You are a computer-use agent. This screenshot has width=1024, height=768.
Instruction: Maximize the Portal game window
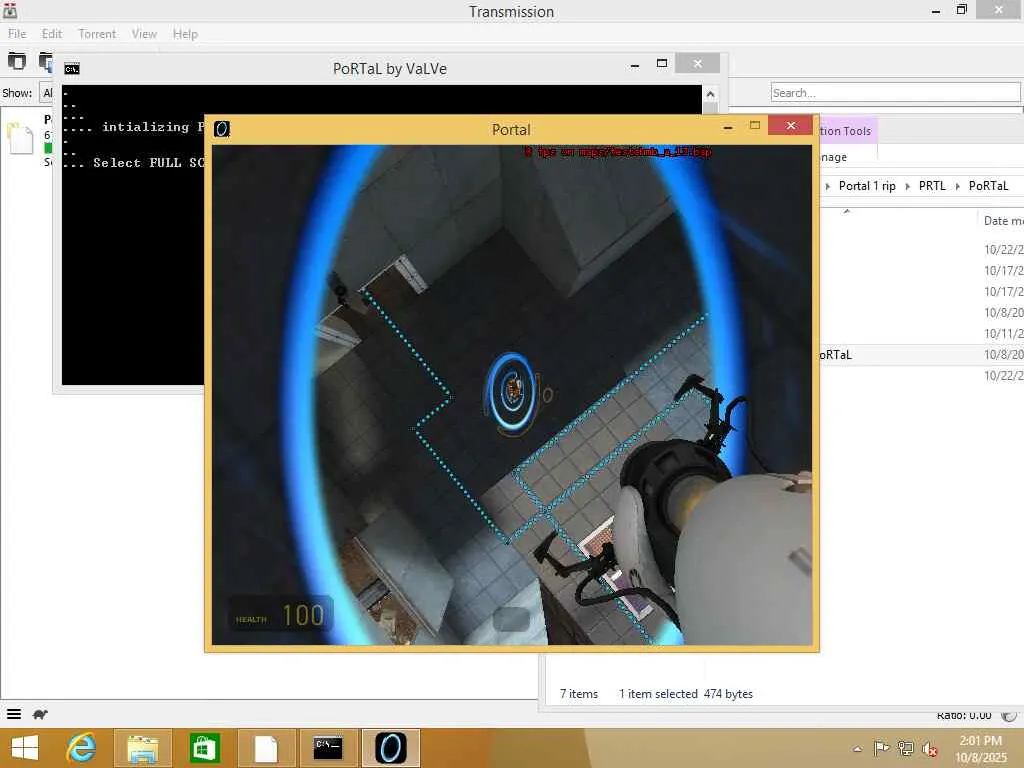click(755, 125)
